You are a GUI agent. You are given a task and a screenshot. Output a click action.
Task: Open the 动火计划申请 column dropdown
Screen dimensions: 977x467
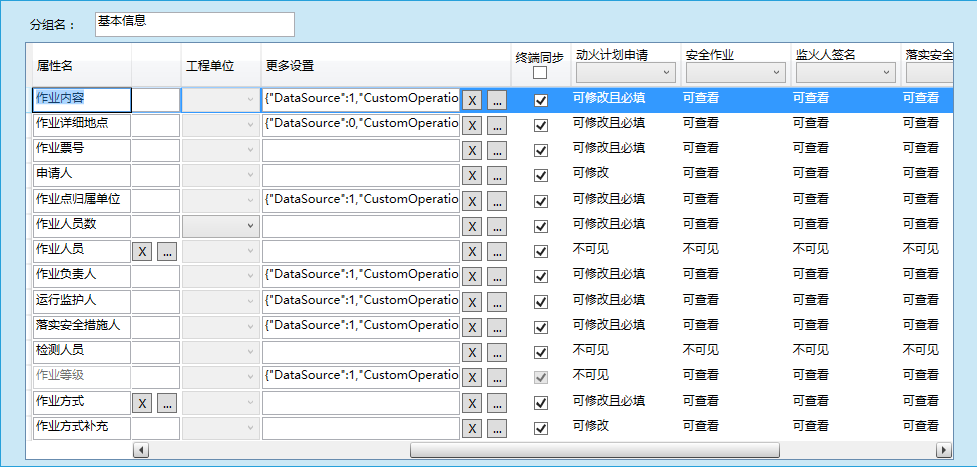tap(626, 72)
